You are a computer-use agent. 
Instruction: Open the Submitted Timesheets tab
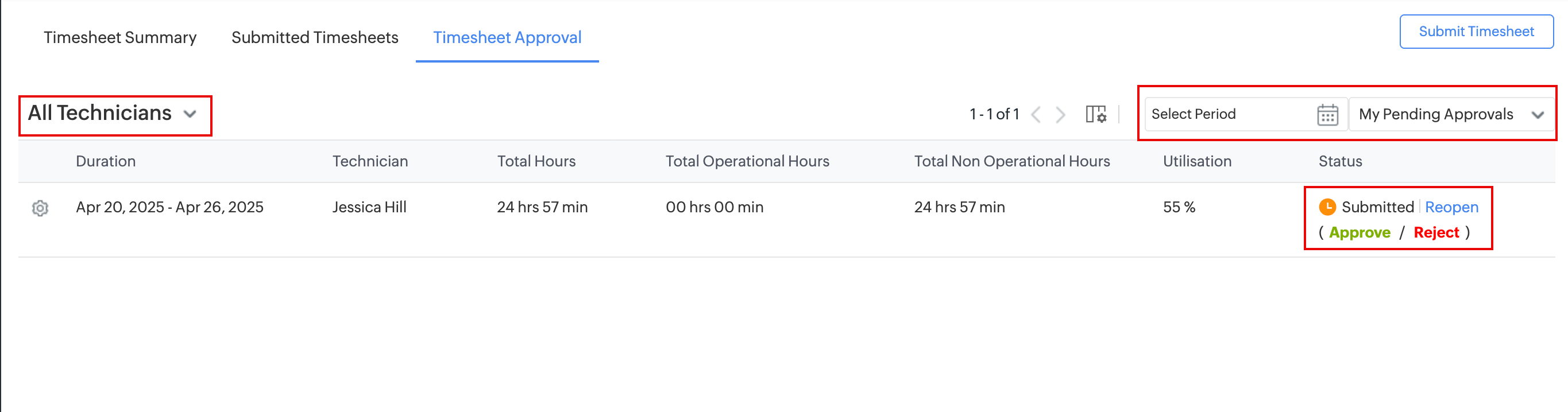[315, 38]
